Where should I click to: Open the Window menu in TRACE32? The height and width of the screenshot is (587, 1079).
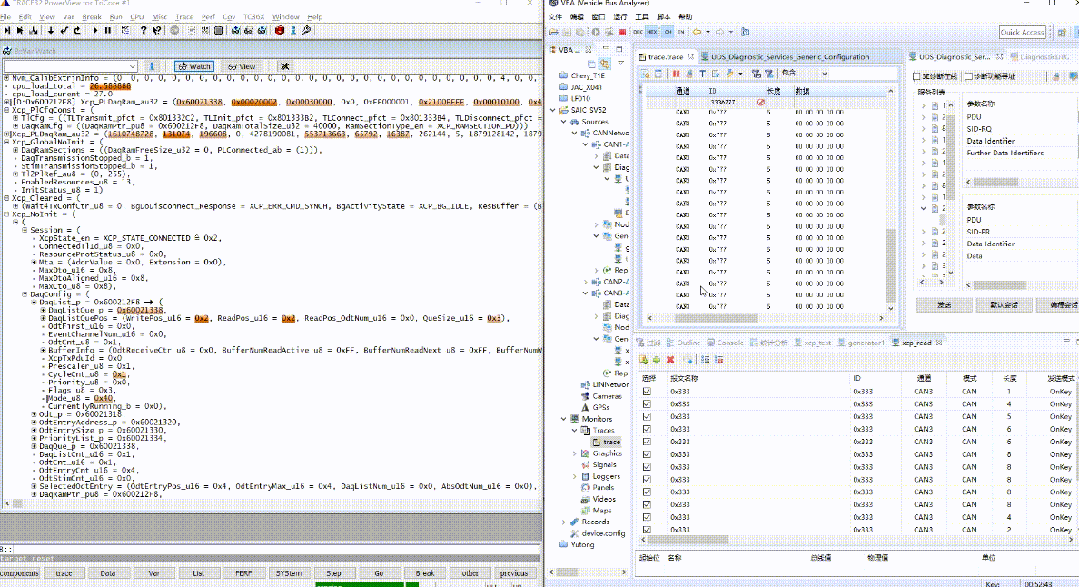(x=286, y=17)
